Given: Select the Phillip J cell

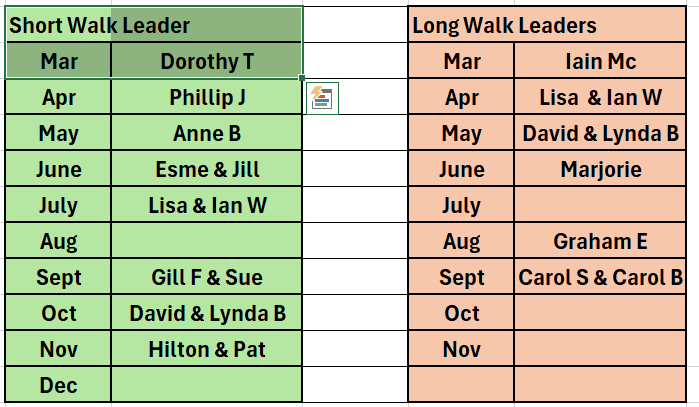Looking at the screenshot, I should point(207,98).
